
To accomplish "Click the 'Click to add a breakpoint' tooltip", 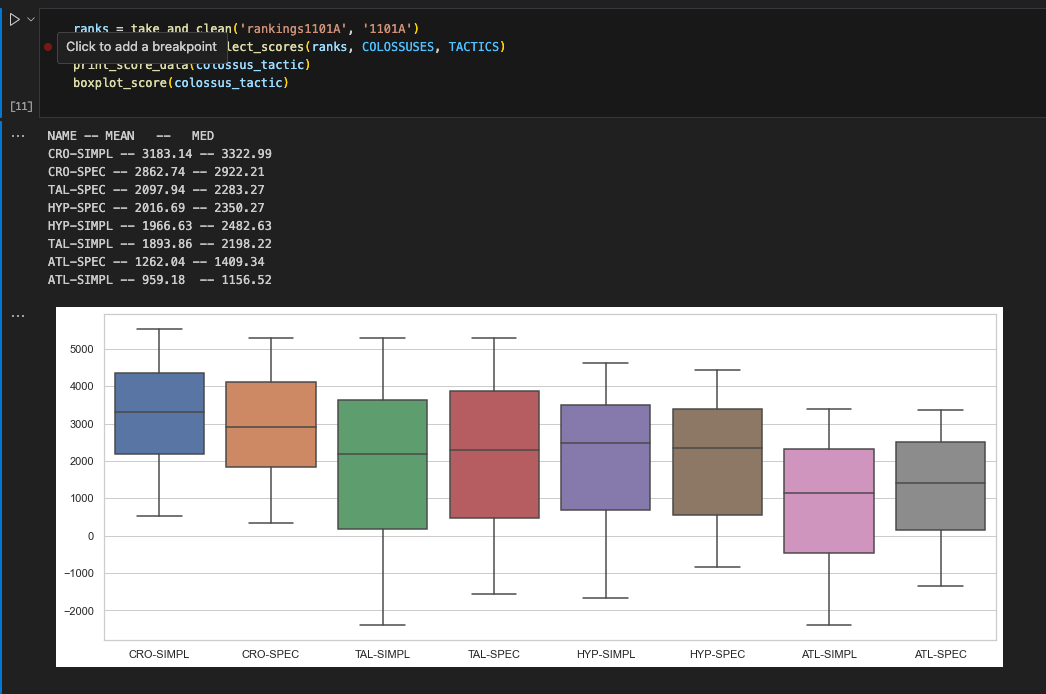I will [141, 47].
